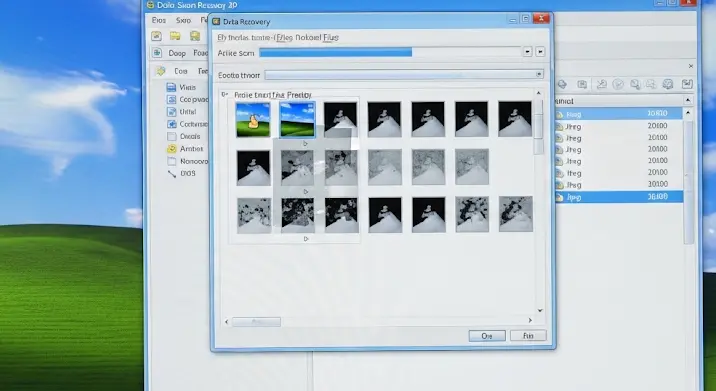The width and height of the screenshot is (716, 391).
Task: Click the icon left of Doop
Action: tap(157, 53)
